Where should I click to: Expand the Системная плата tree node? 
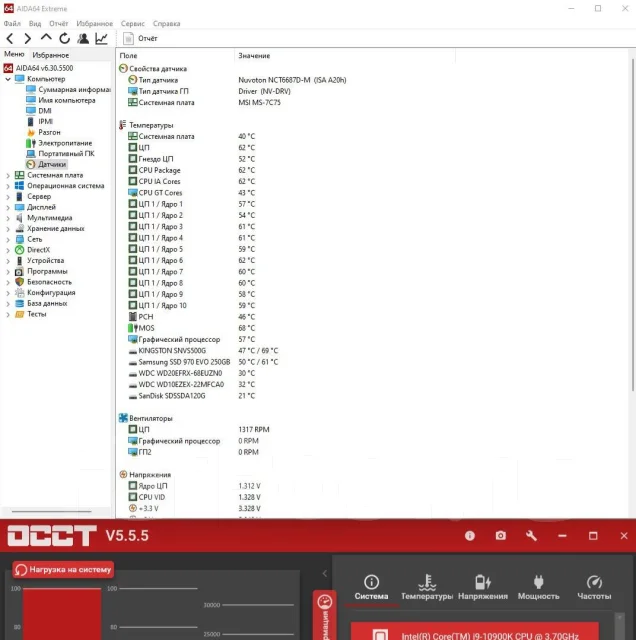pyautogui.click(x=8, y=176)
